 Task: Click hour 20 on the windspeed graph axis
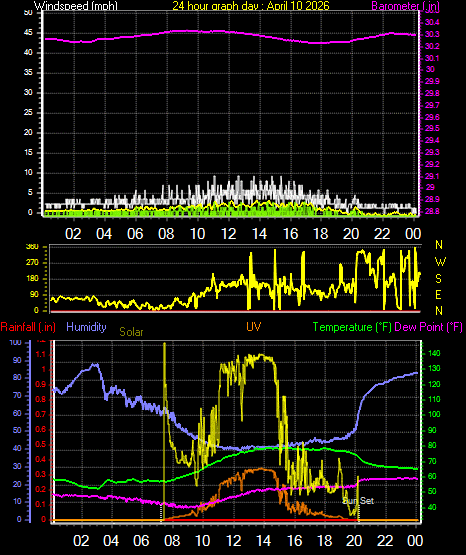pos(351,234)
